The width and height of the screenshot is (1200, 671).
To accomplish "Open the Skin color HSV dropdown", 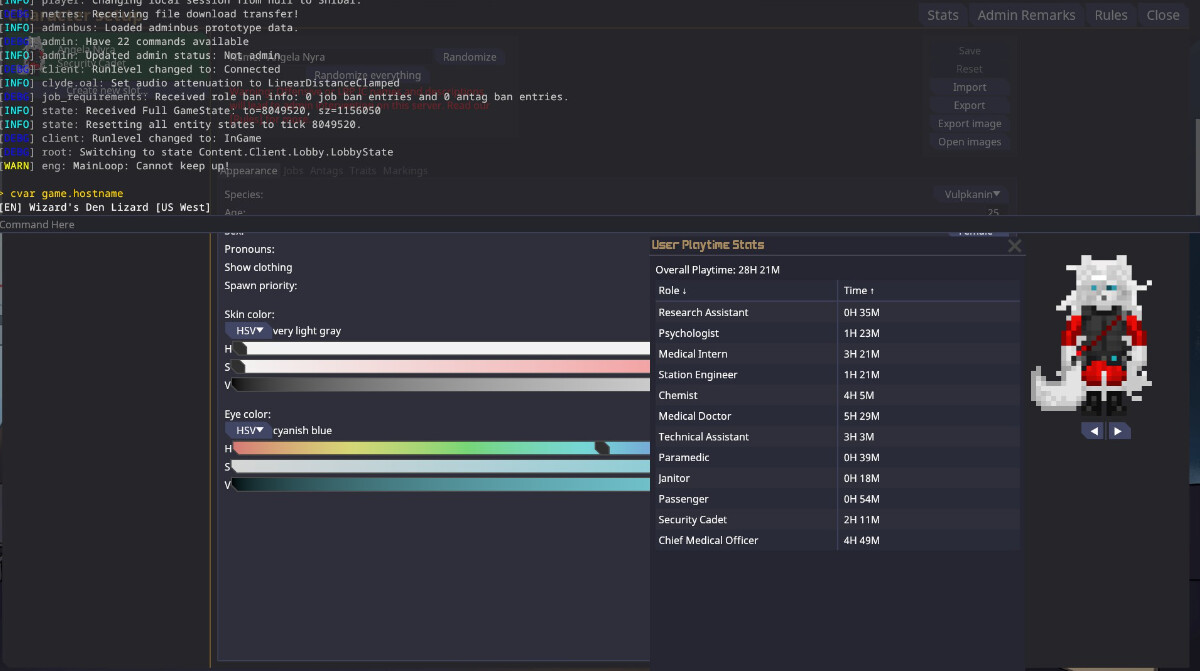I will [248, 331].
